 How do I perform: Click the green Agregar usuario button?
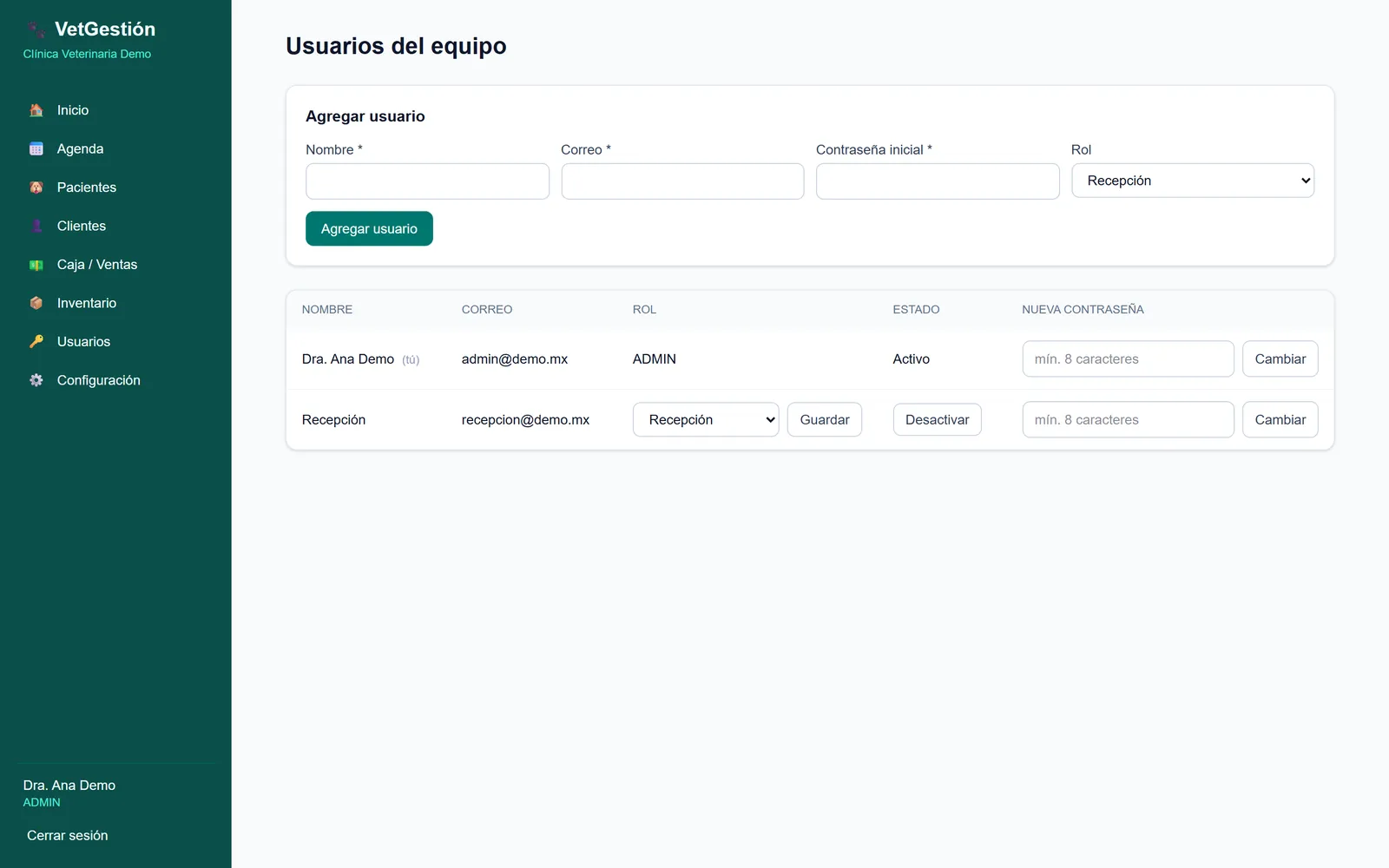pyautogui.click(x=369, y=228)
